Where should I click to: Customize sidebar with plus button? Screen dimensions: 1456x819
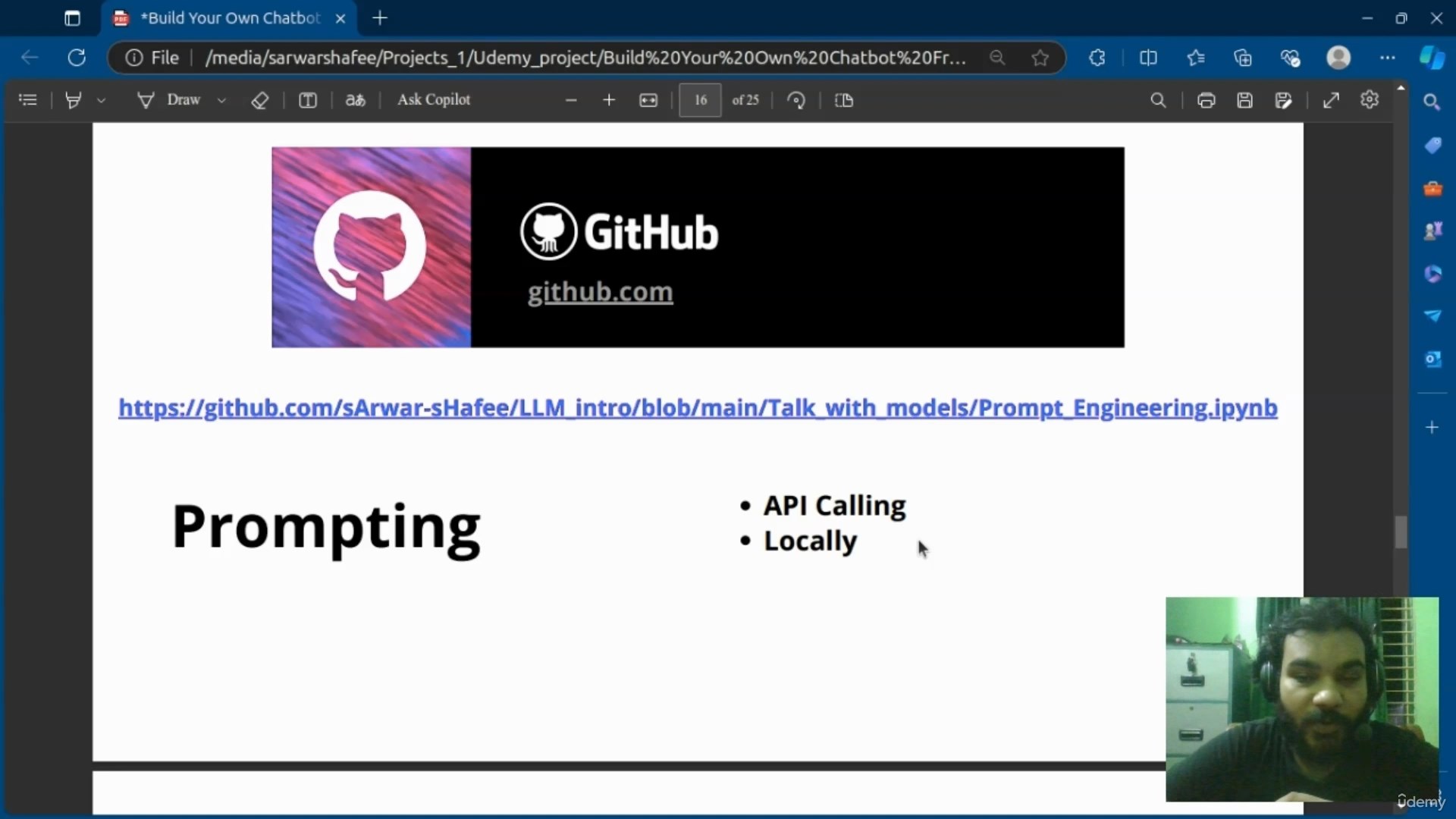(x=1432, y=428)
